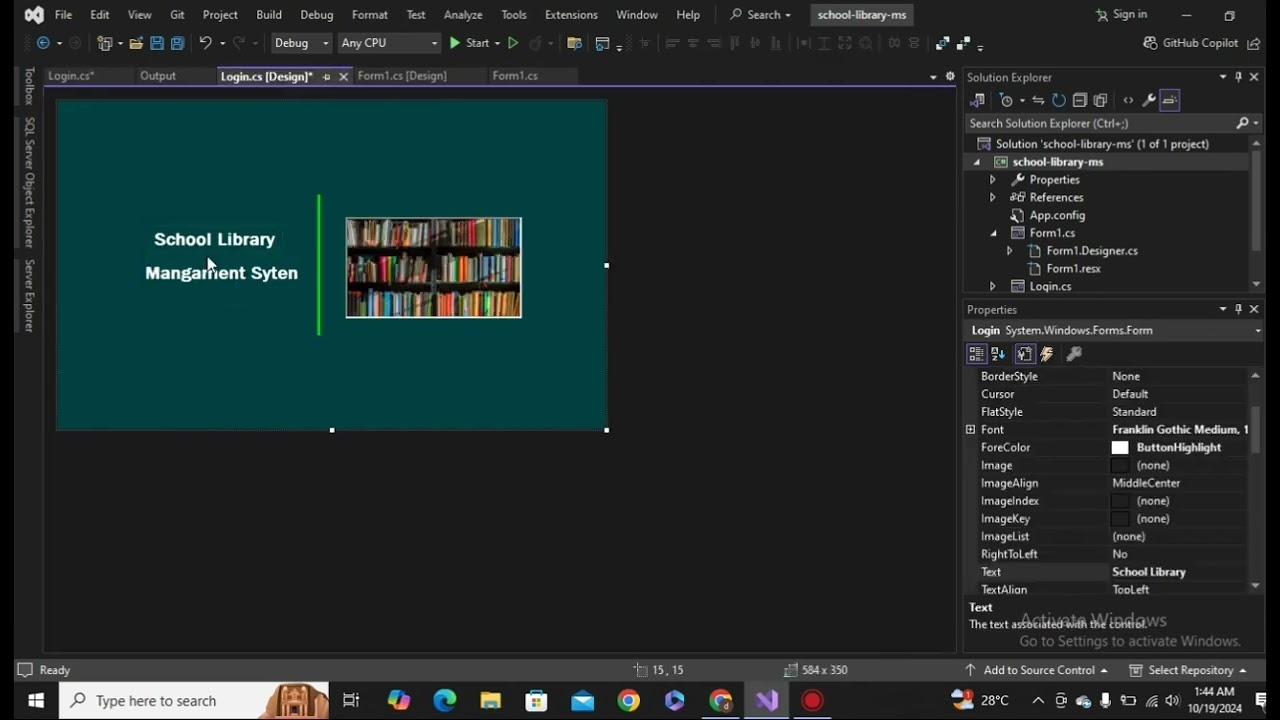Expand the Login.cs node in Solution Explorer
This screenshot has width=1280, height=720.
(992, 287)
